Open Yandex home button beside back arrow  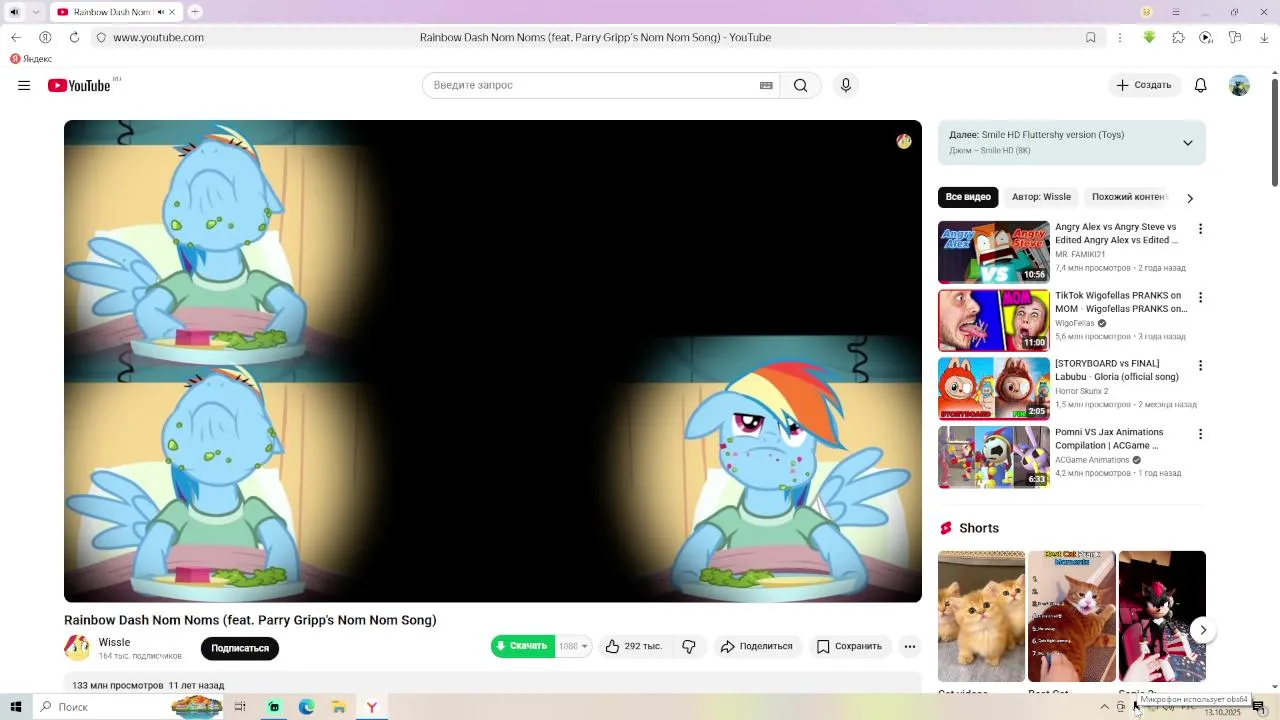pos(45,37)
